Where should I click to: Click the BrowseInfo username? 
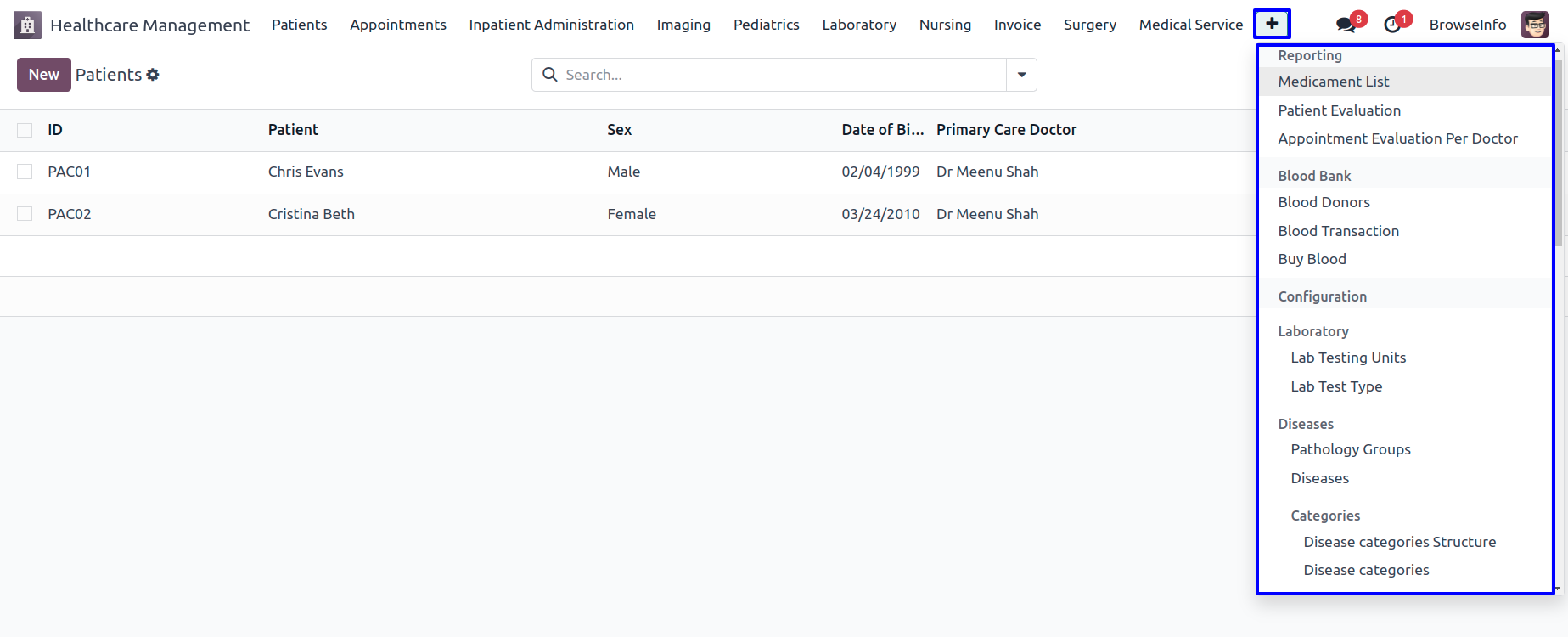pos(1468,25)
